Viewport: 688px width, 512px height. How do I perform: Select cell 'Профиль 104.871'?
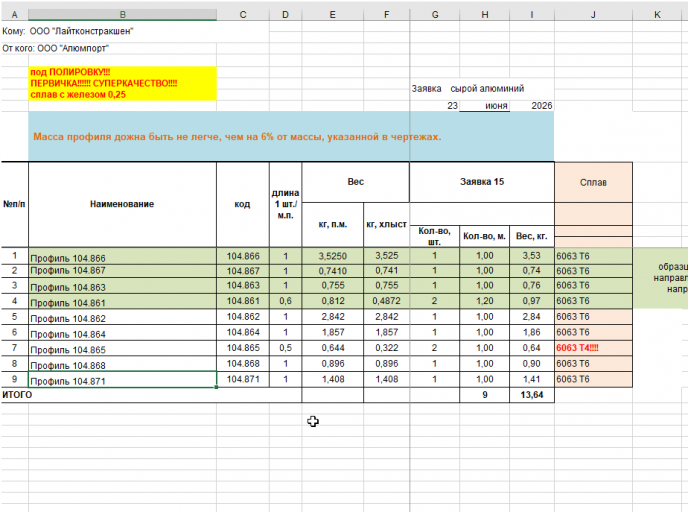click(x=122, y=380)
